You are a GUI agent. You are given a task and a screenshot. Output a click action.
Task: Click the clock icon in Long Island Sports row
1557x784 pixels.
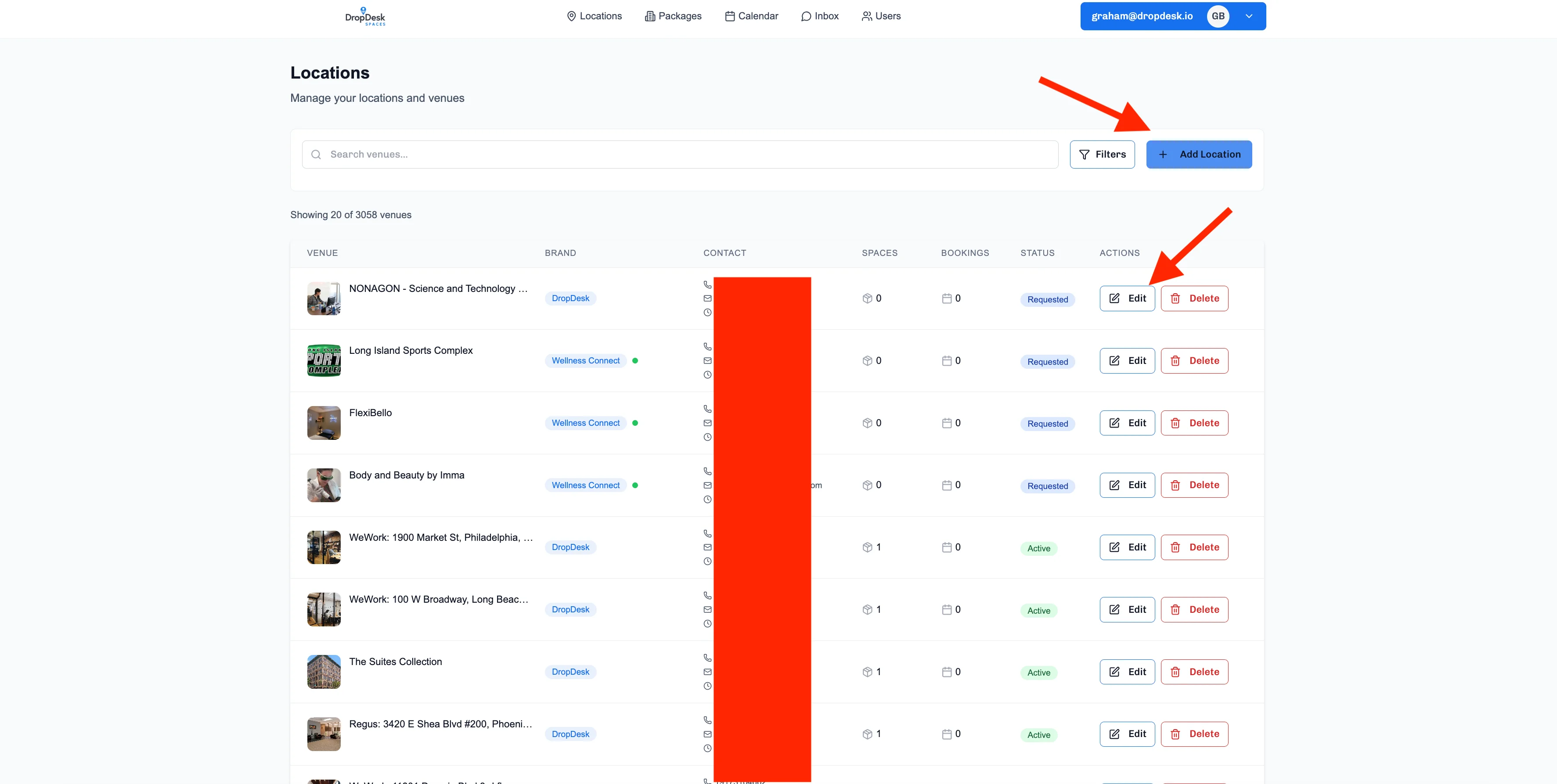(707, 375)
